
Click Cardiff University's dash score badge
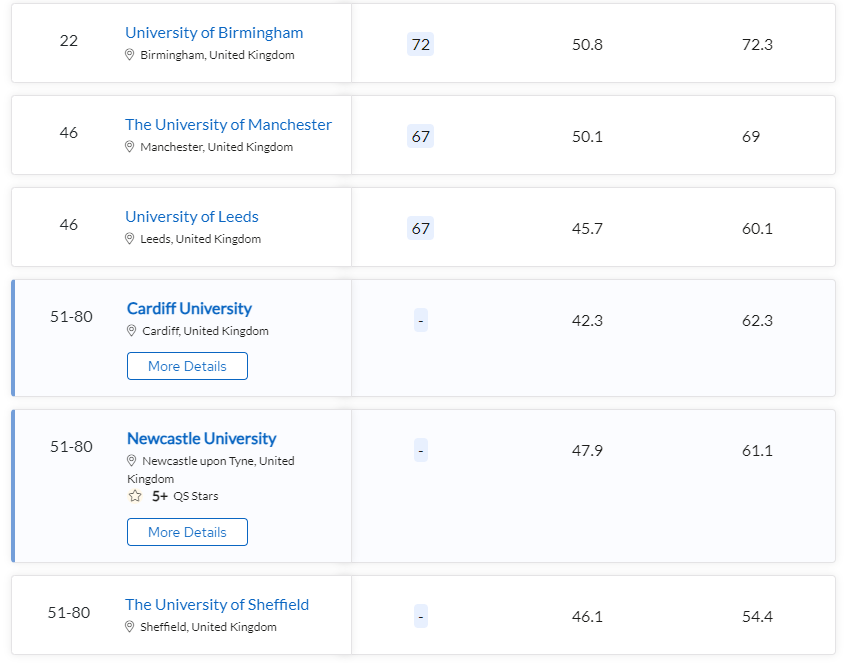[x=421, y=321]
